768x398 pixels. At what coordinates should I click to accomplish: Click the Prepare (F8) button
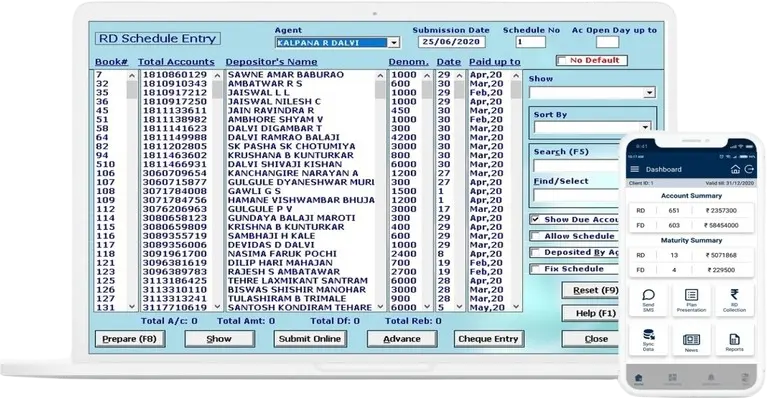[x=129, y=339]
